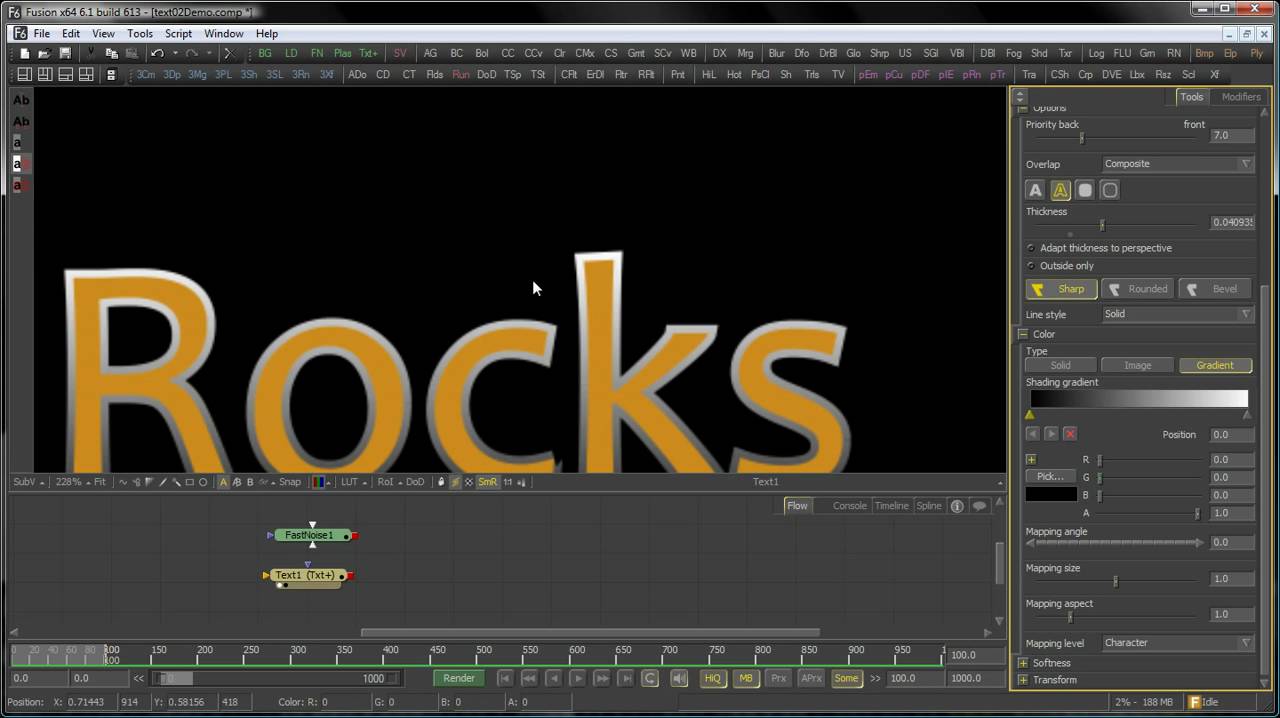Toggle APrx auto proxy mode
1280x718 pixels.
[811, 678]
